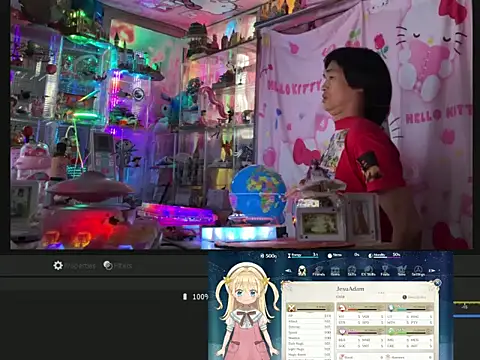Click the Dark Magic row in stats
Image resolution: width=480 pixels, height=360 pixels.
pyautogui.click(x=310, y=343)
